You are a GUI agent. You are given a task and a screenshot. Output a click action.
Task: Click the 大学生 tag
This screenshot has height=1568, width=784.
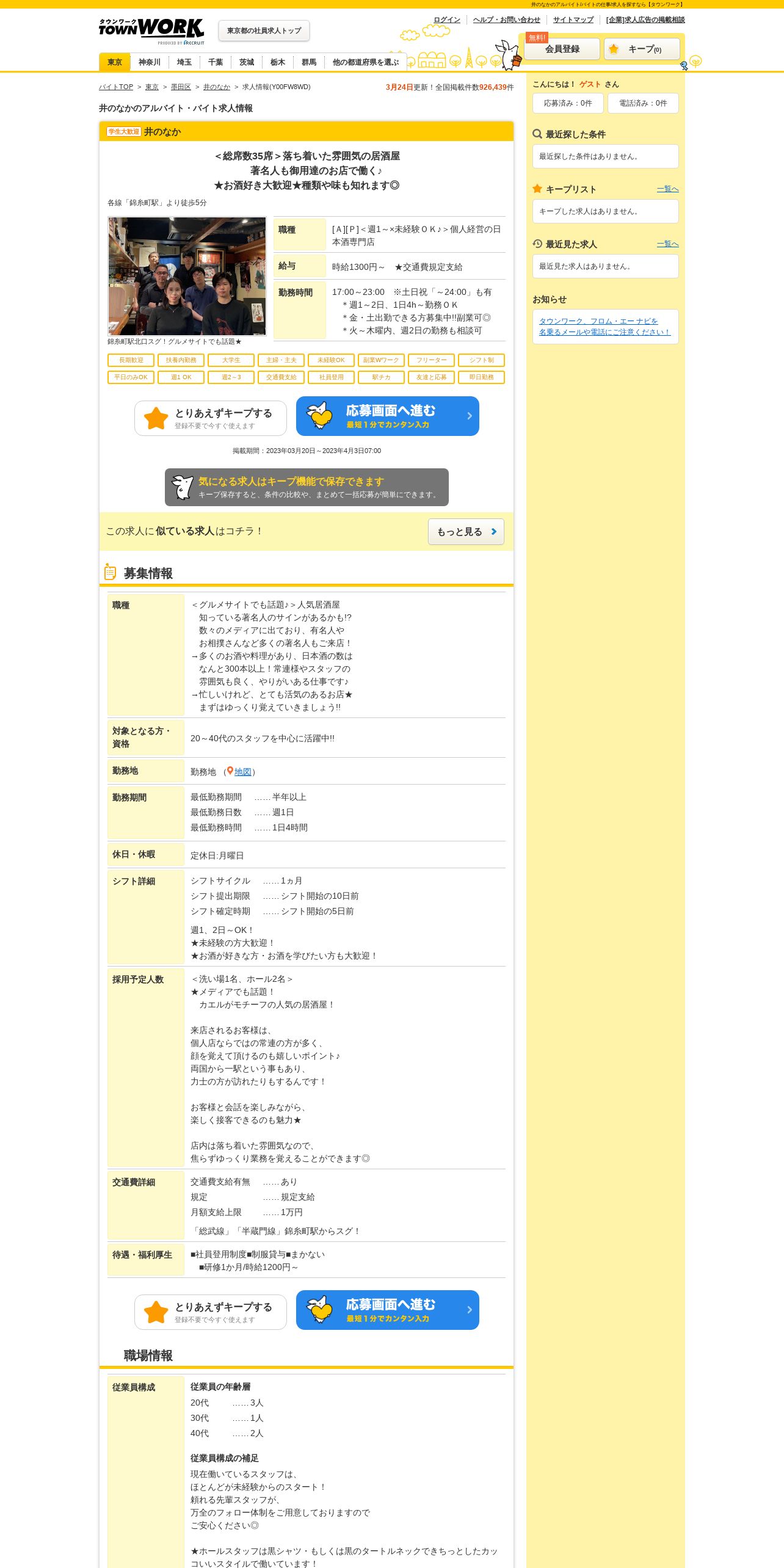(231, 360)
